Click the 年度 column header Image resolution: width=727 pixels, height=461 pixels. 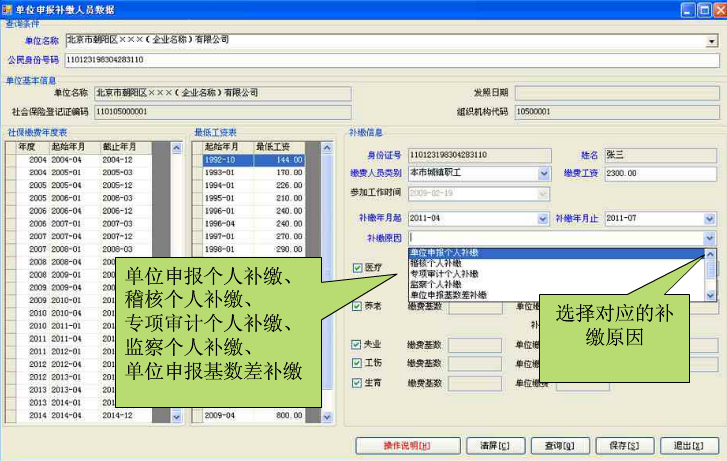tap(32, 147)
